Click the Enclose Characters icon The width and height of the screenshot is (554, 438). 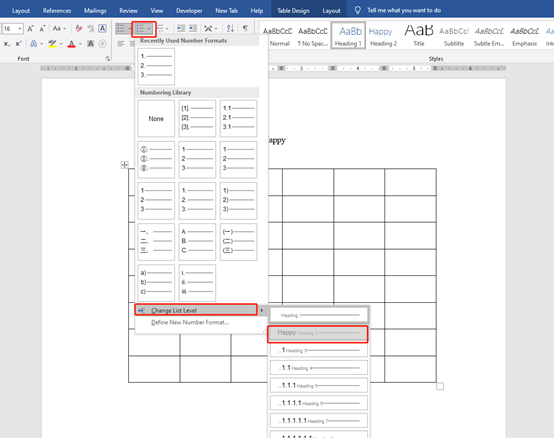(x=102, y=44)
